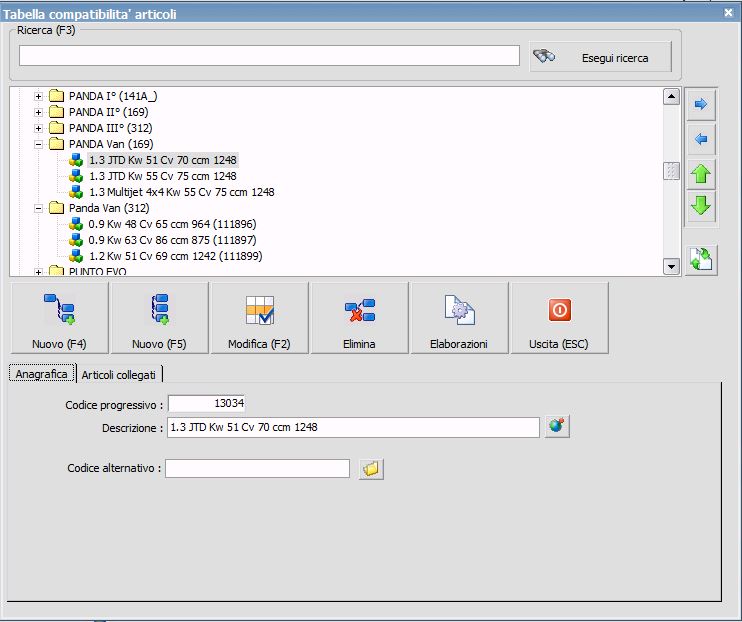The image size is (742, 622).
Task: Select 1.3 Multijet 4x4 Kw 55 item
Action: coord(182,192)
